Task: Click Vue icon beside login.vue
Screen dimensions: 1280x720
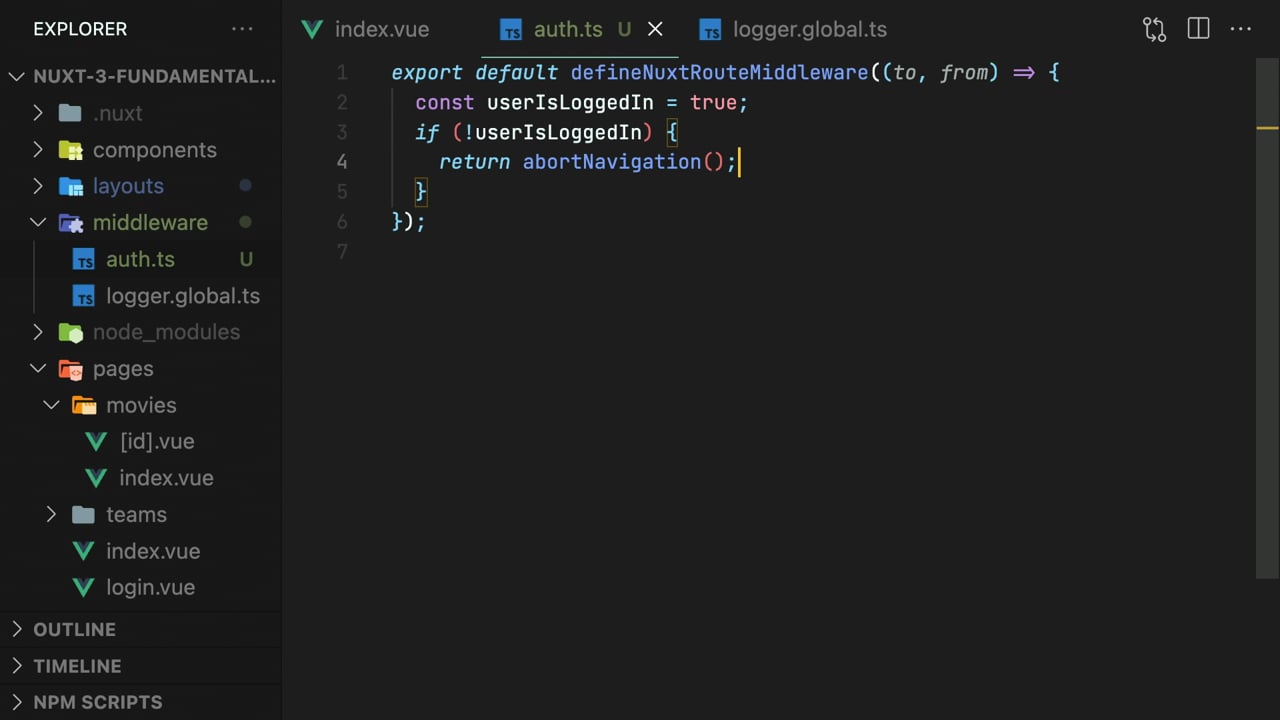Action: (x=84, y=587)
